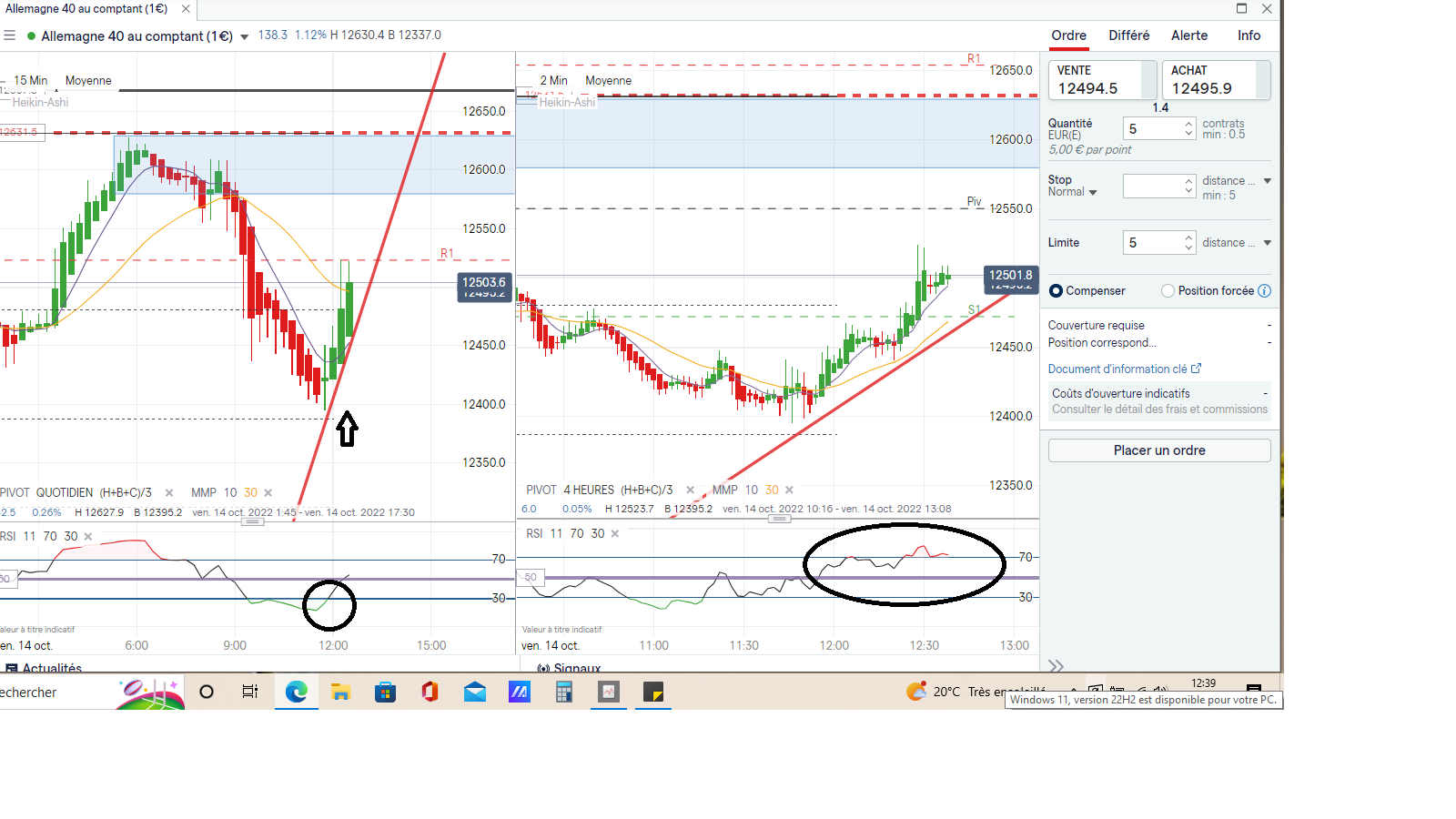Open the Document d'information clé link

[1125, 369]
